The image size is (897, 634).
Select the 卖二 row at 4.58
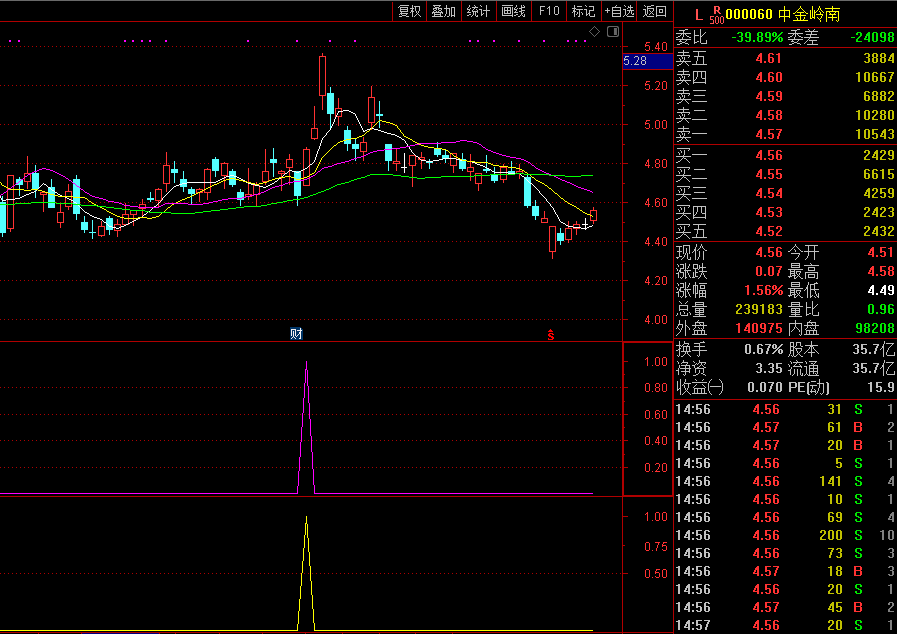coord(785,115)
